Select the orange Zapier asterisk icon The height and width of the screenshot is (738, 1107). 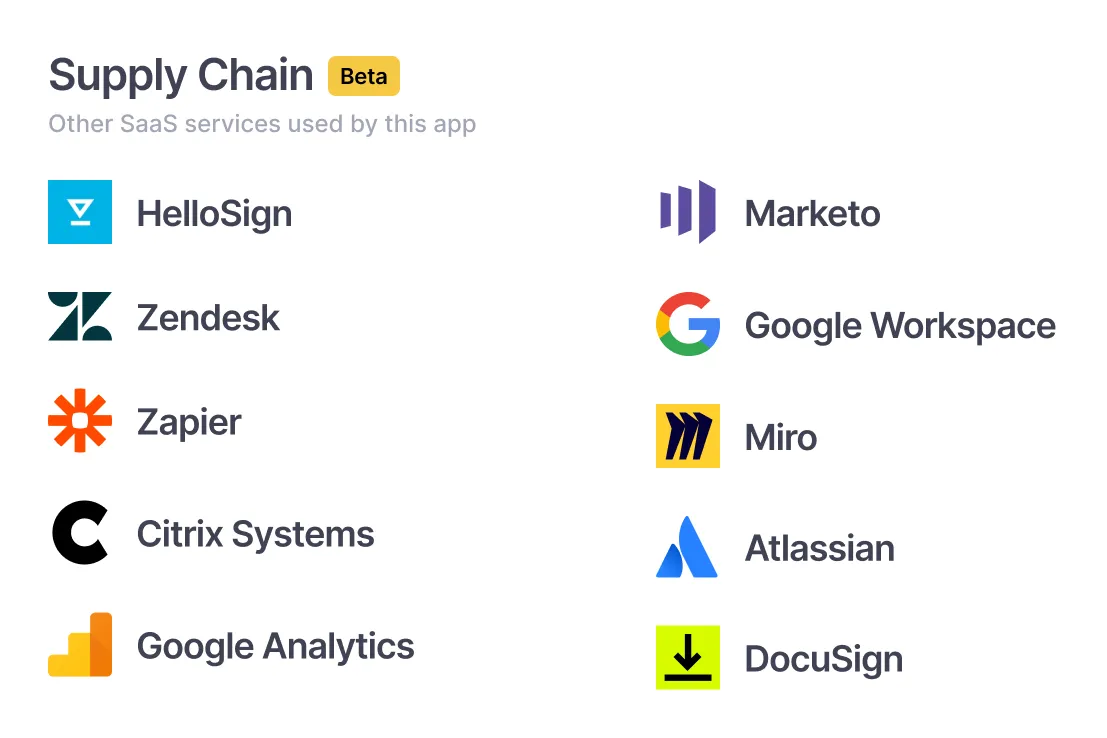coord(80,421)
